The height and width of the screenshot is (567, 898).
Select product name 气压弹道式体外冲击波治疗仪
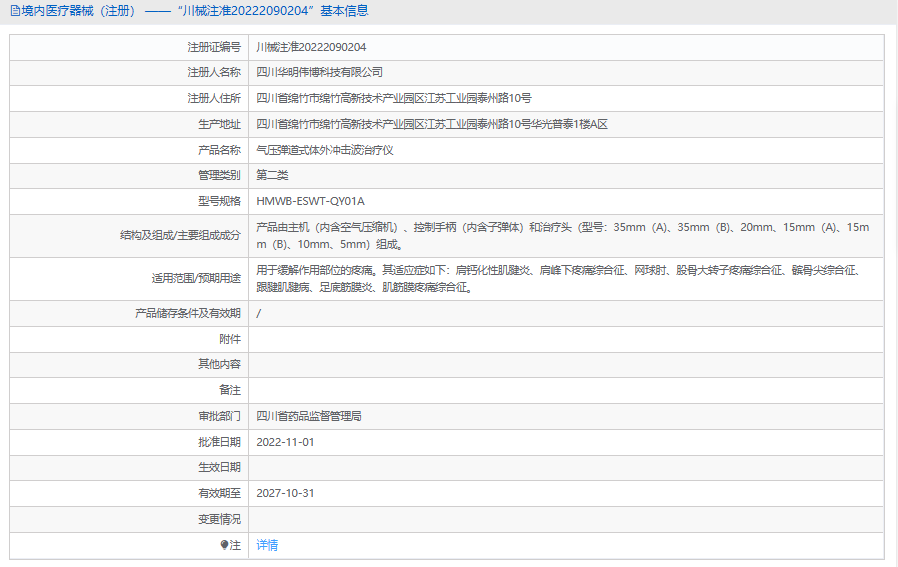325,150
